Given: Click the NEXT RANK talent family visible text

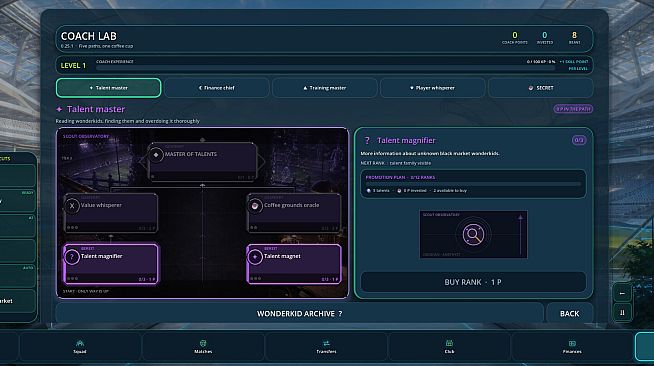Looking at the screenshot, I should click(396, 163).
